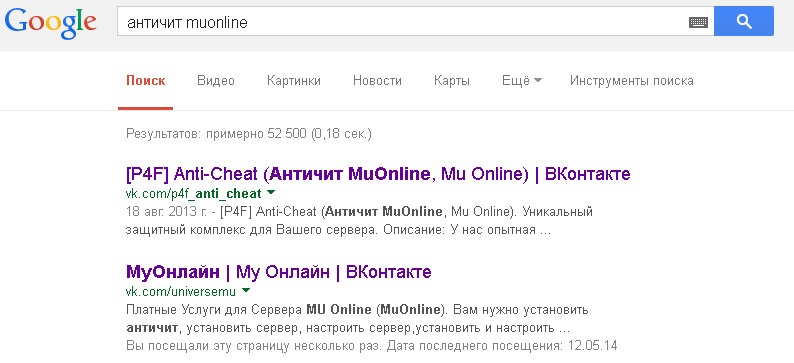The height and width of the screenshot is (363, 794).
Task: Click the results count text line
Action: 249,134
